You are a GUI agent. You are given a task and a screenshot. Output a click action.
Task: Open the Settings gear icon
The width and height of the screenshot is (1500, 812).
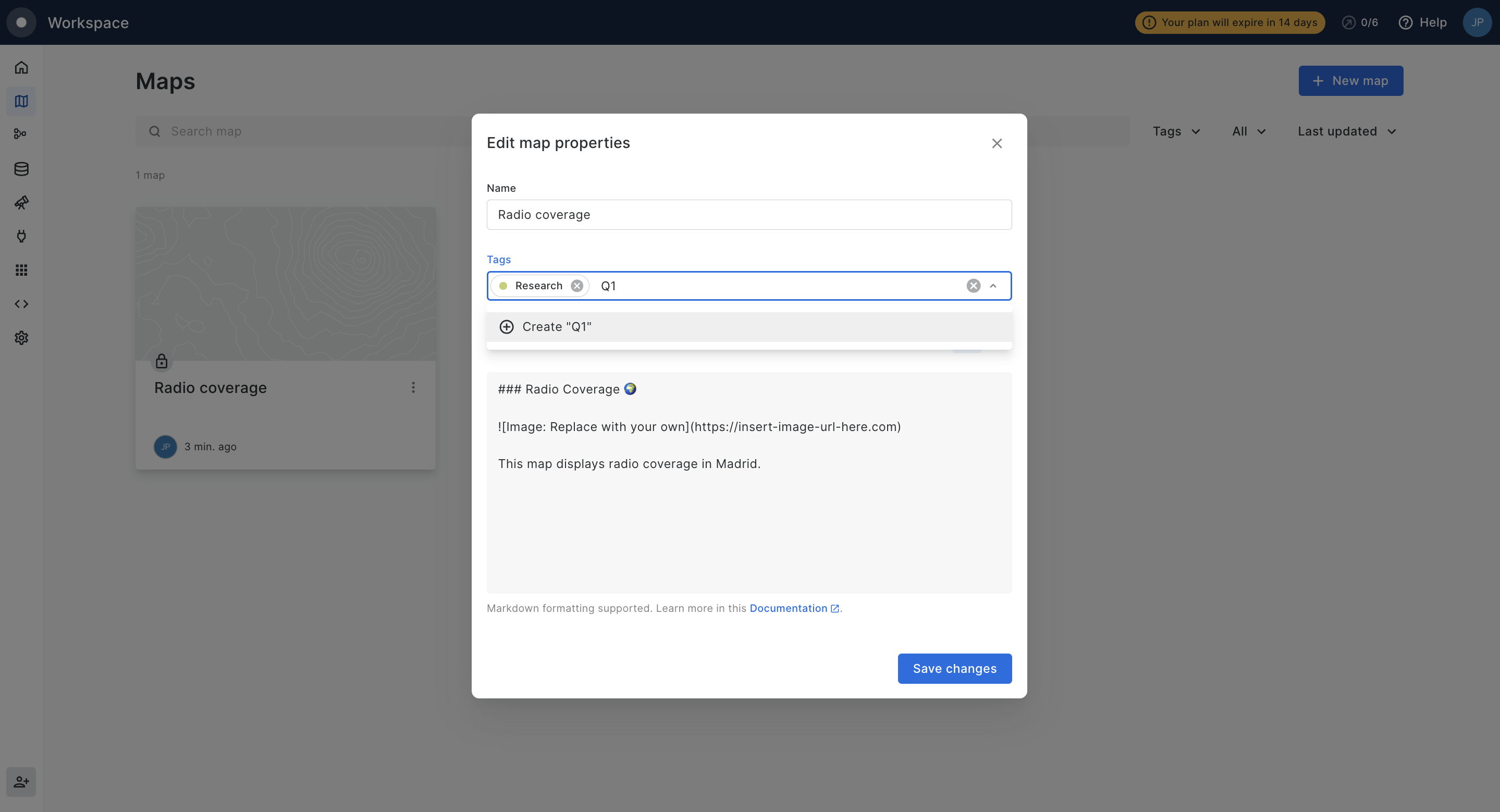21,338
